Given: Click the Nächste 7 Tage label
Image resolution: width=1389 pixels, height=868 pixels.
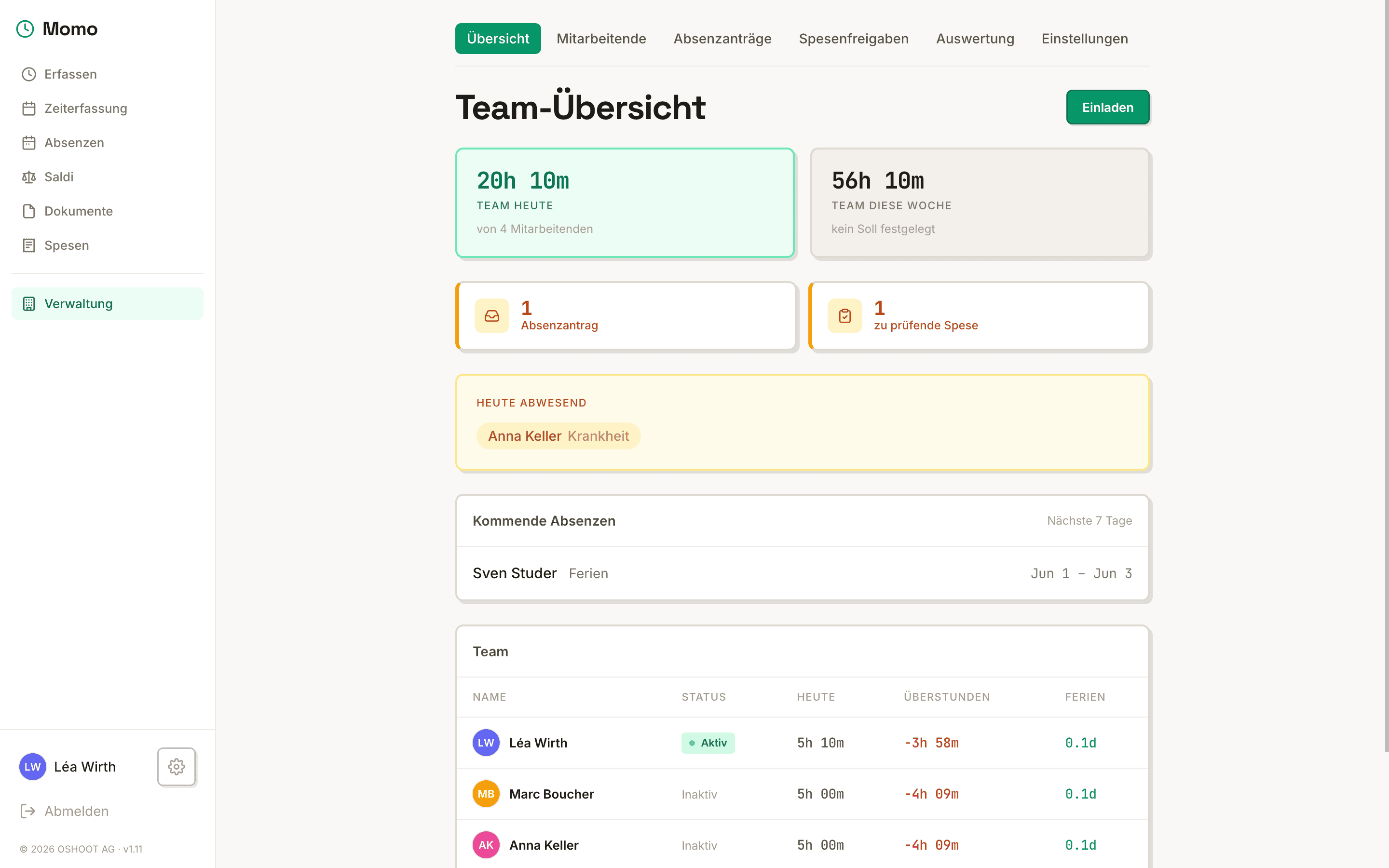Looking at the screenshot, I should [1089, 521].
